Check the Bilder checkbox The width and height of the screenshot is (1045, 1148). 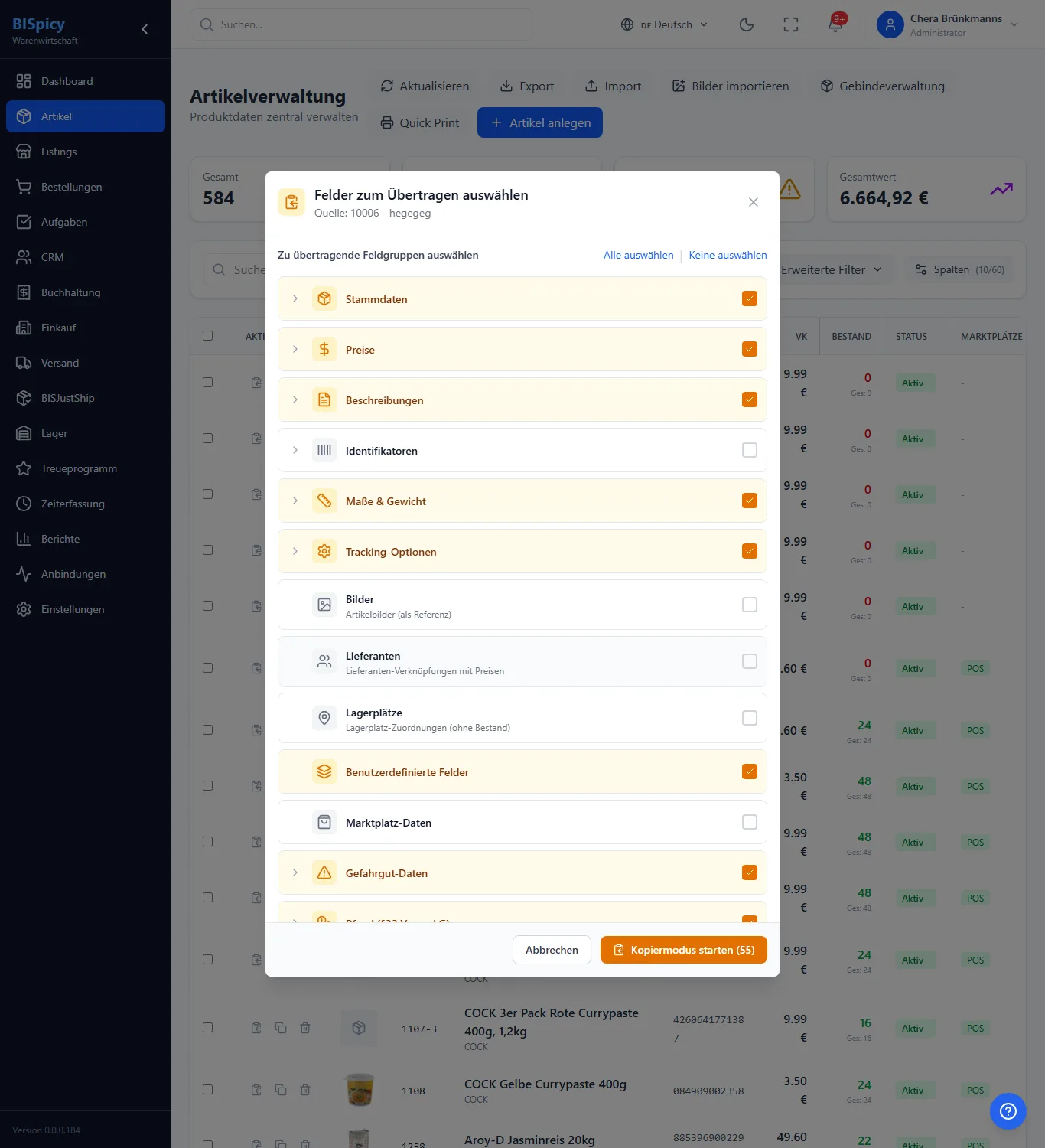point(750,605)
